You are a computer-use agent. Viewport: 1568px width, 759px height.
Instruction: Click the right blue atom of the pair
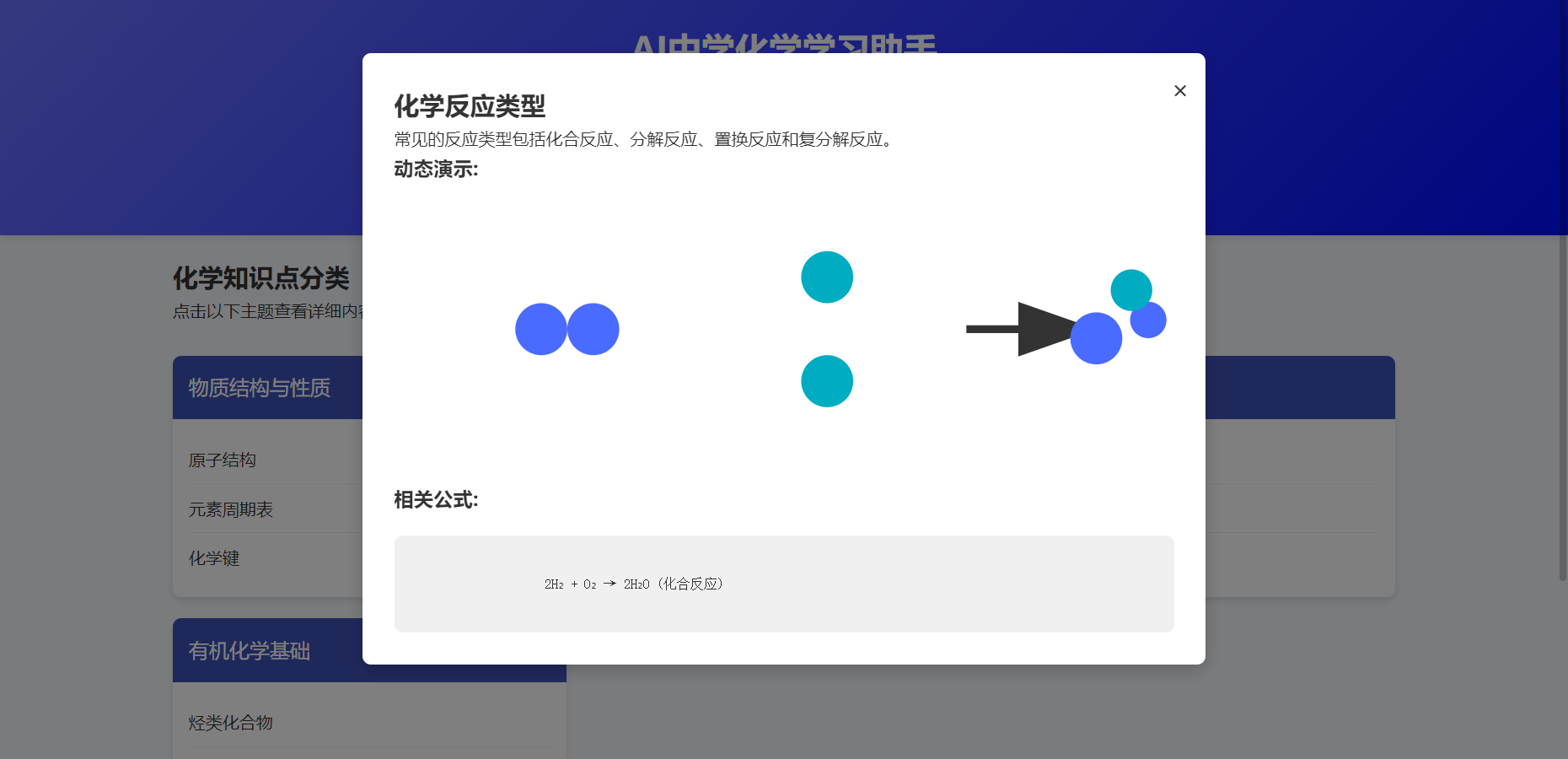coord(594,329)
